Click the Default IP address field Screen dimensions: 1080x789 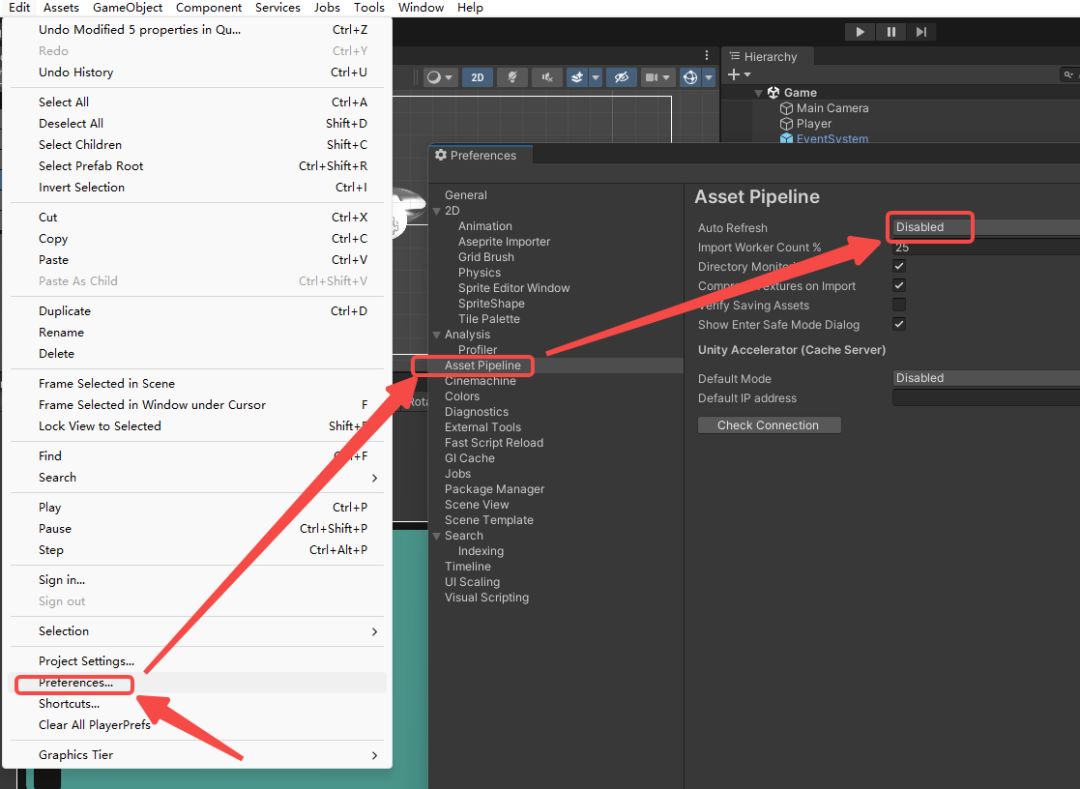[x=985, y=398]
